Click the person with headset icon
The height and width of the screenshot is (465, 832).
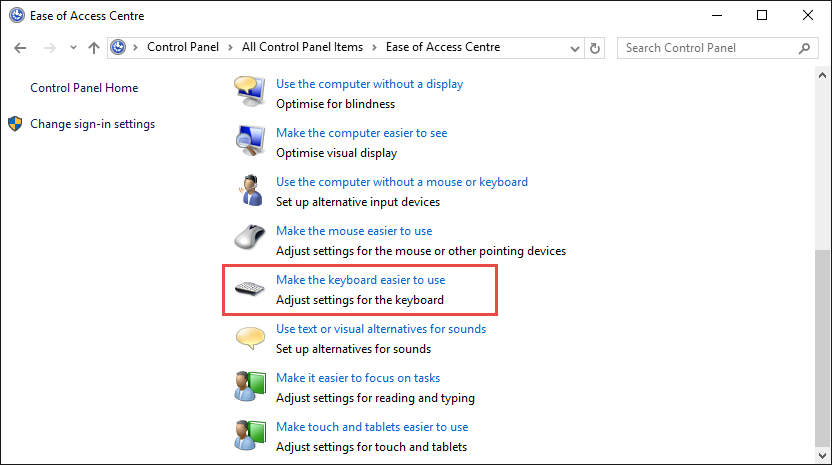pos(250,190)
